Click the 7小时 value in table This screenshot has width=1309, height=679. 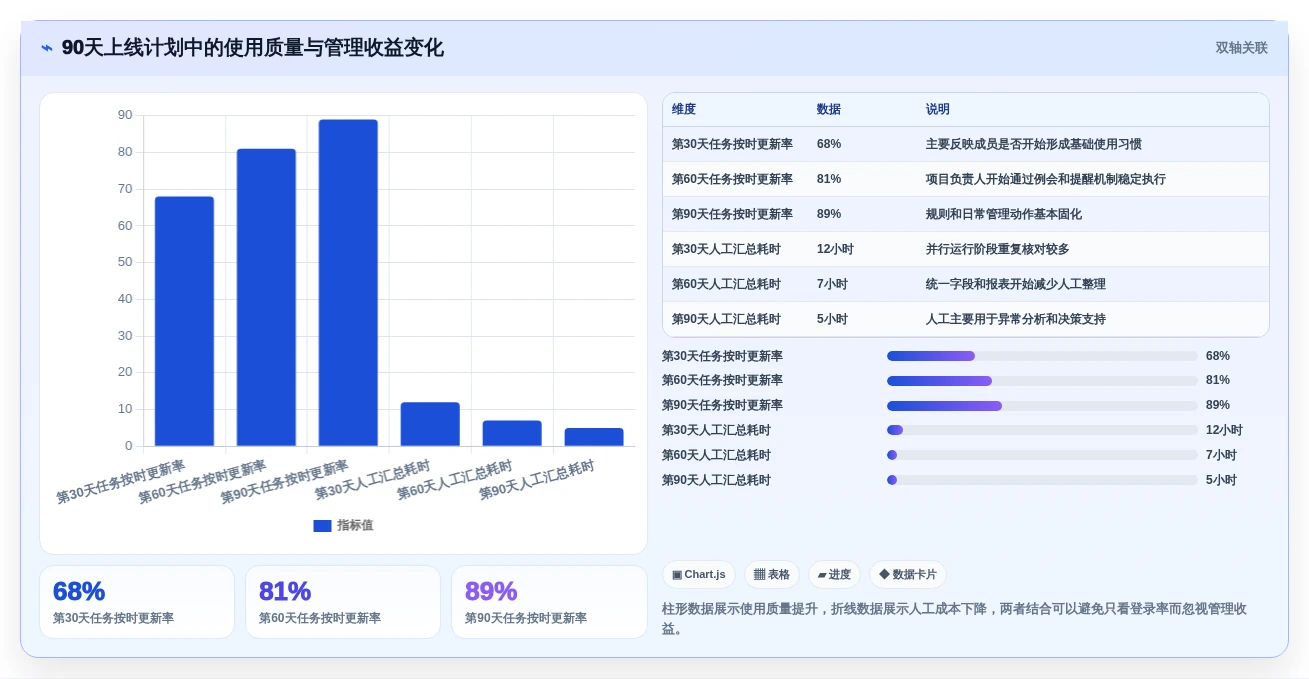832,284
